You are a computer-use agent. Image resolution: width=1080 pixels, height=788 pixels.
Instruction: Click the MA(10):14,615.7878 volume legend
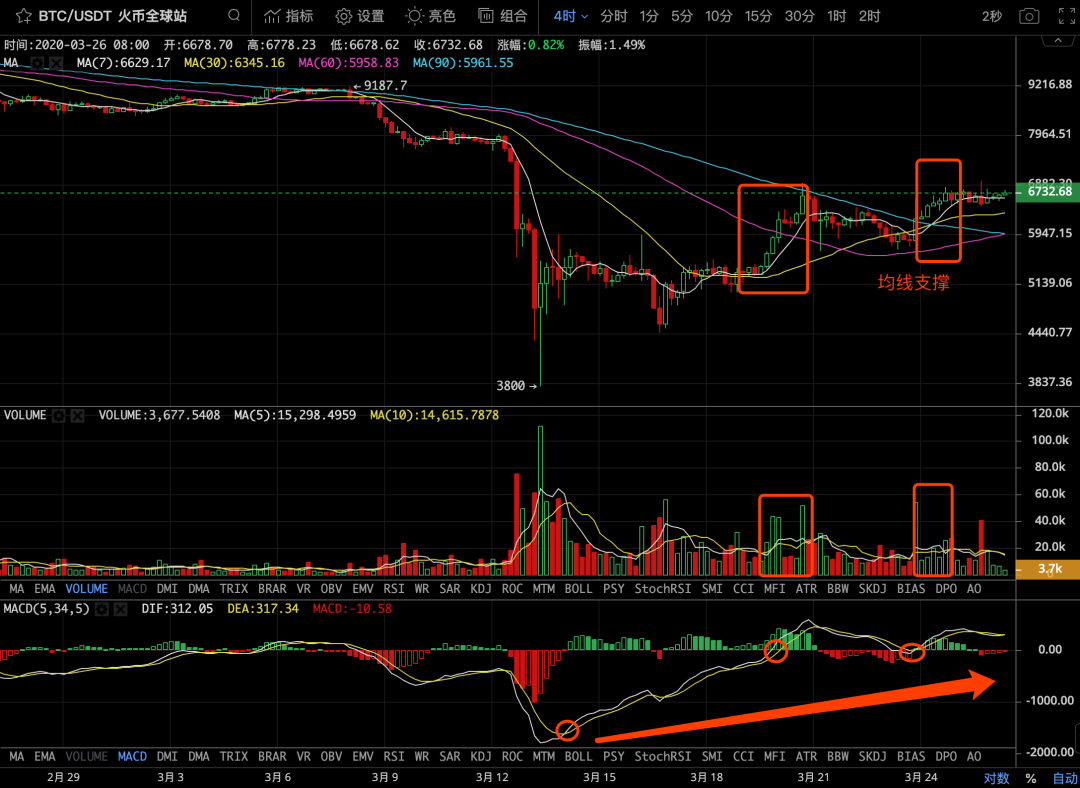[434, 415]
